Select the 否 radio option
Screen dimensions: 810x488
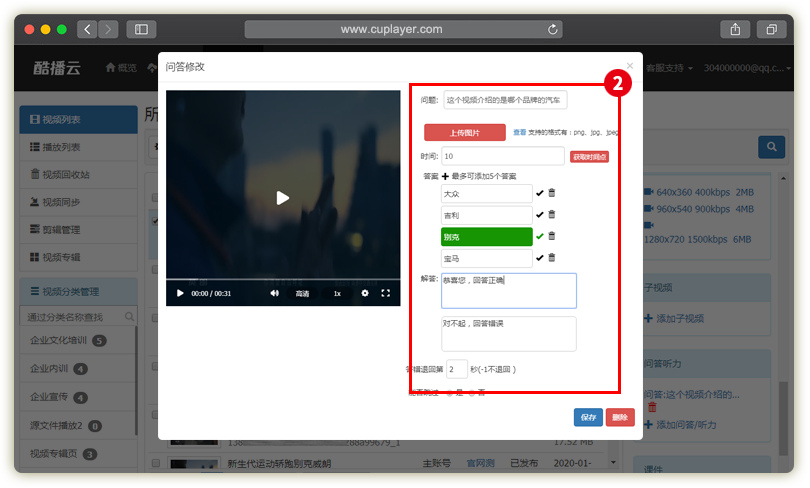474,393
